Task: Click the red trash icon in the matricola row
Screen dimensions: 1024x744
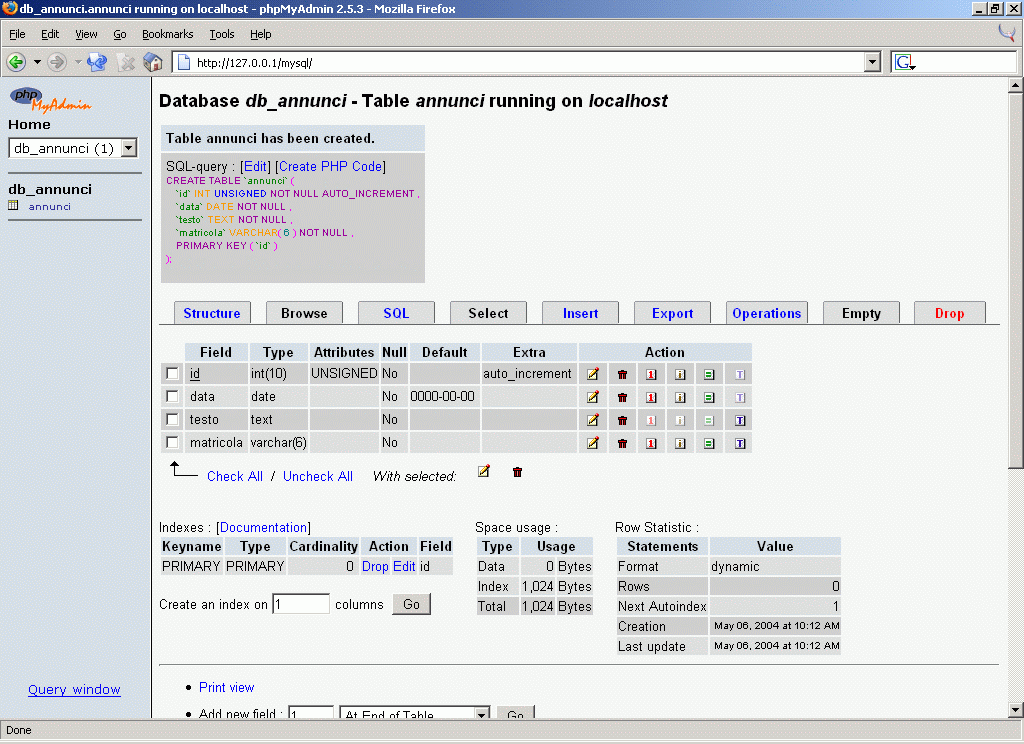Action: coord(622,443)
